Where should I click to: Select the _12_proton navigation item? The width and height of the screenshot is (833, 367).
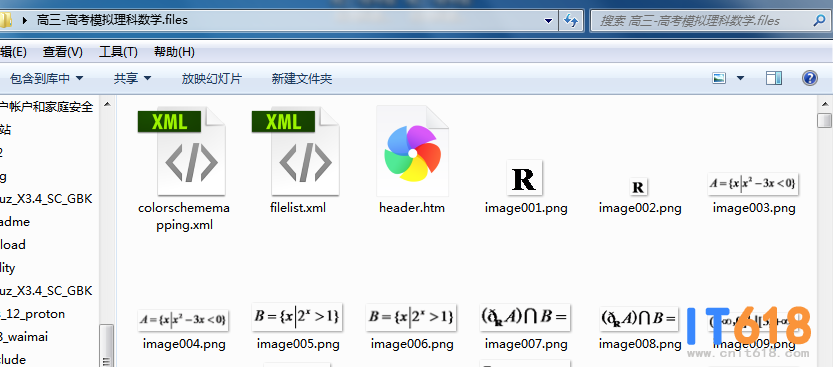pyautogui.click(x=33, y=313)
